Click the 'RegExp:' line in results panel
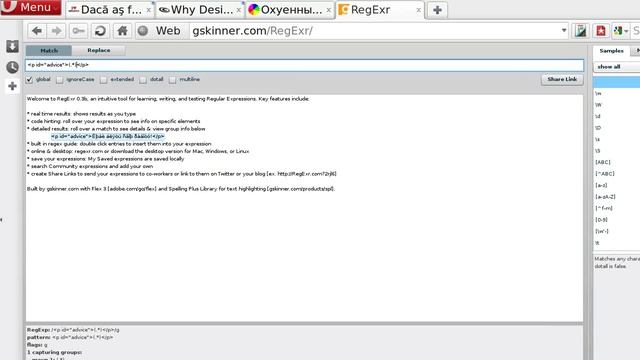The image size is (640, 360). (73, 330)
